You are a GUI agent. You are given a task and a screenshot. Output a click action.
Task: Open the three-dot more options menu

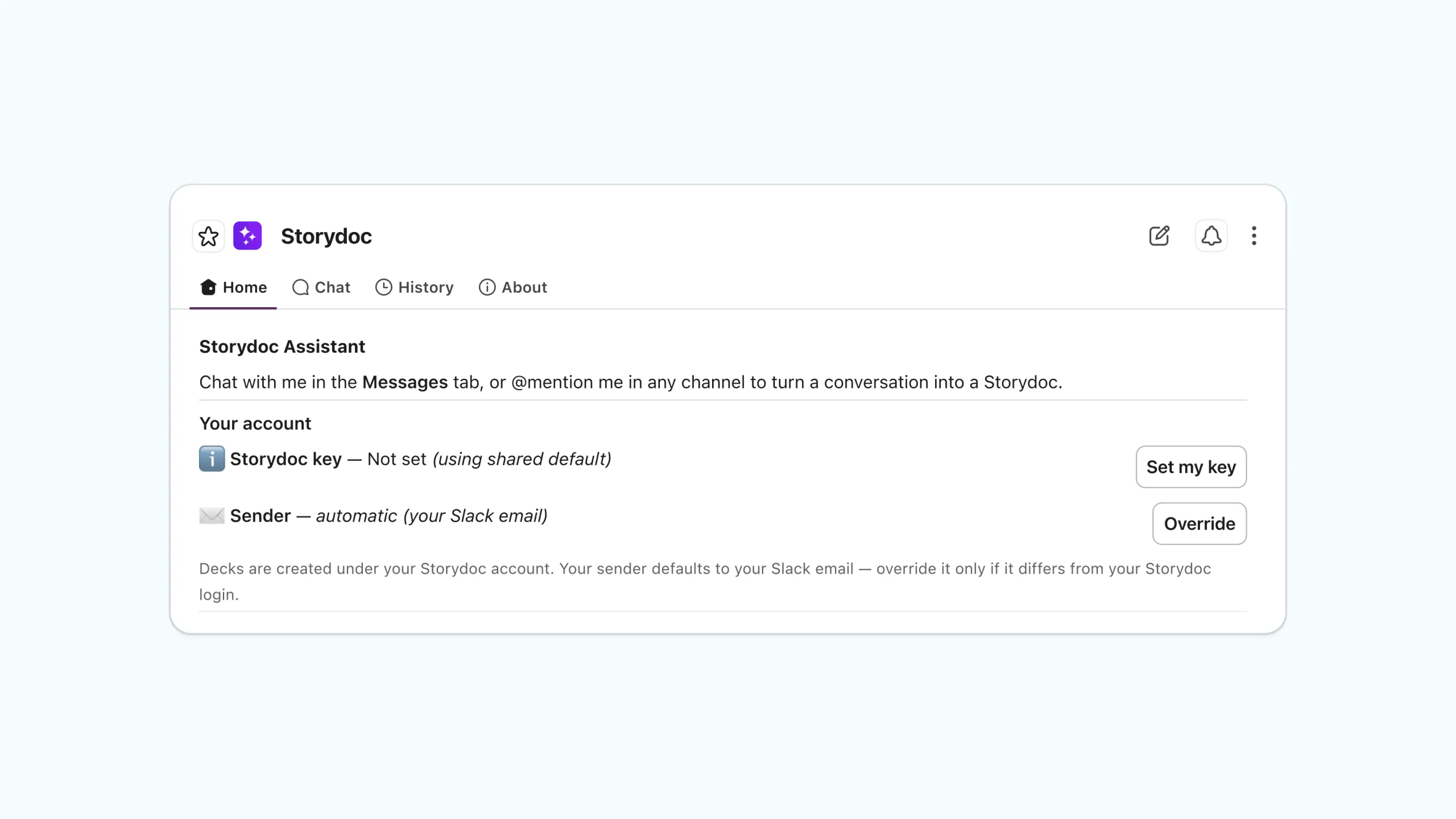click(x=1254, y=235)
